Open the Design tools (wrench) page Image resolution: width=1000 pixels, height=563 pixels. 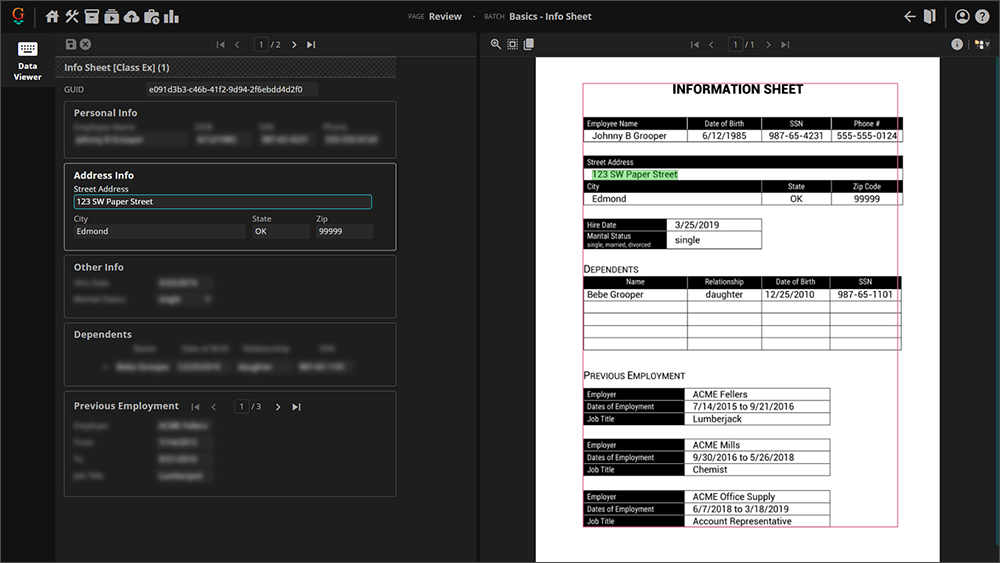tap(72, 16)
